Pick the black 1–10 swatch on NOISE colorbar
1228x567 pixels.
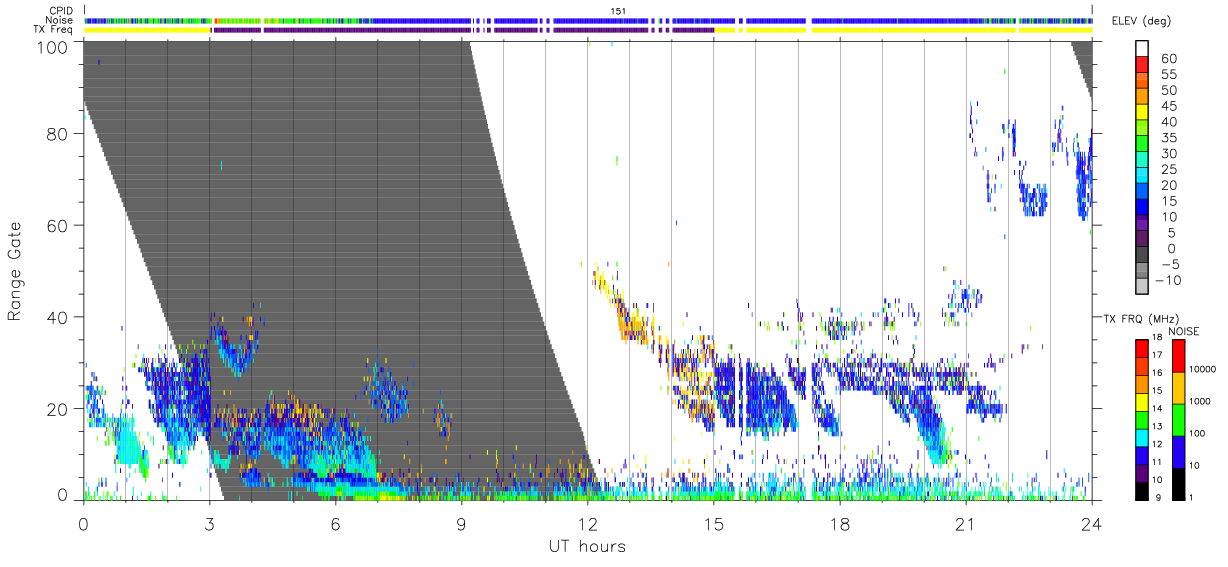pyautogui.click(x=1179, y=483)
